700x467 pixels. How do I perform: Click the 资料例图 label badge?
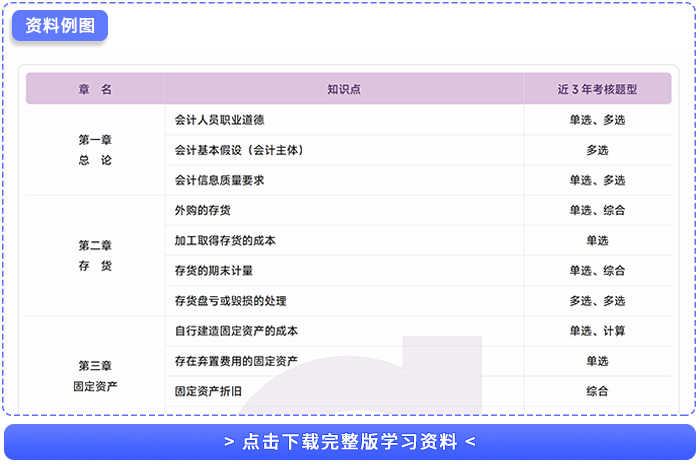click(x=60, y=25)
